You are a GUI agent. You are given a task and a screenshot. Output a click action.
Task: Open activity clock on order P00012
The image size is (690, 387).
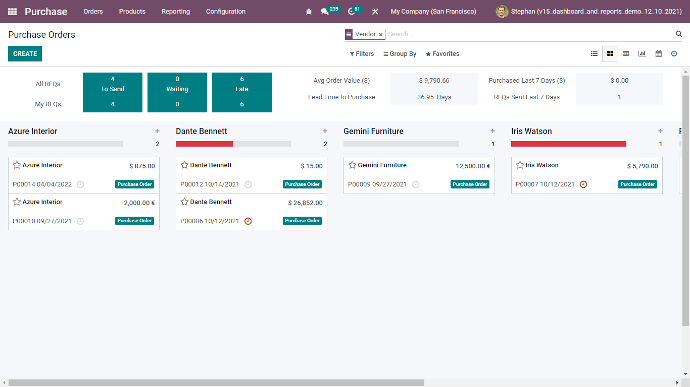[248, 184]
